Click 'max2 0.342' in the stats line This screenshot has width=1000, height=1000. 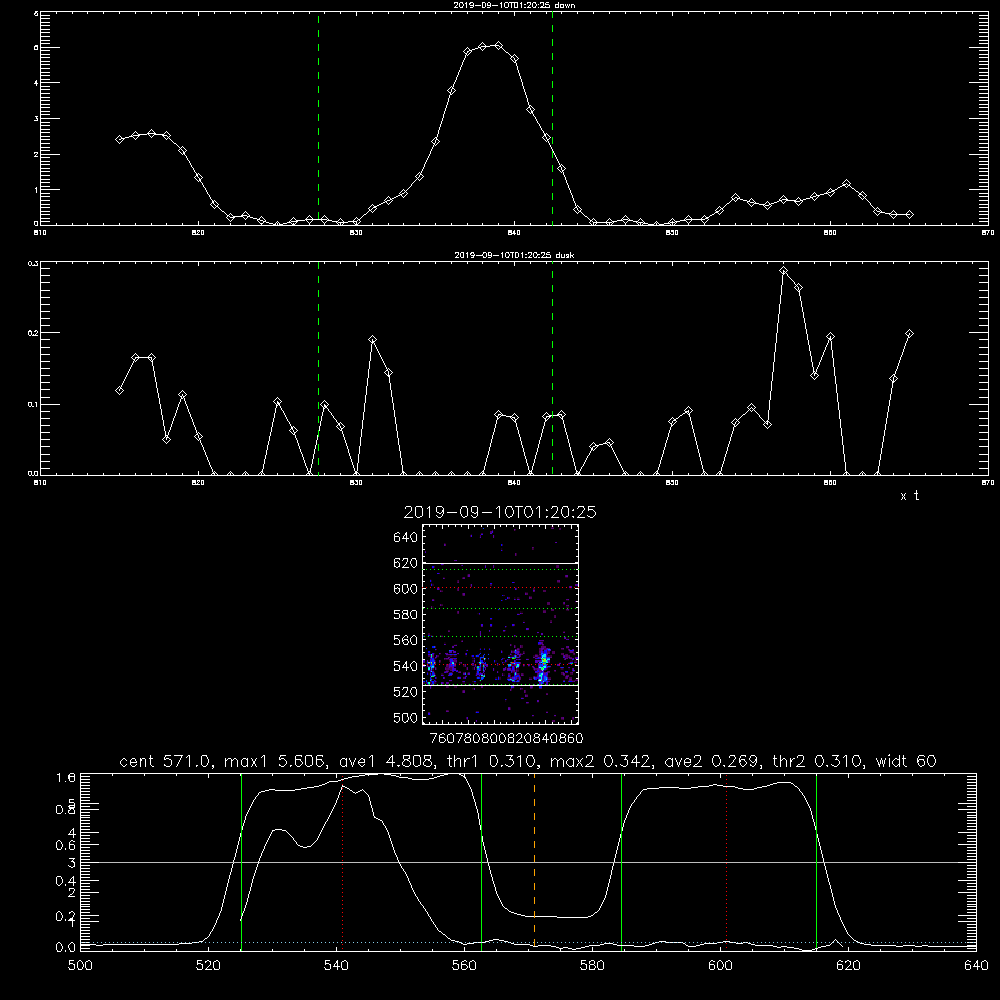tap(603, 761)
